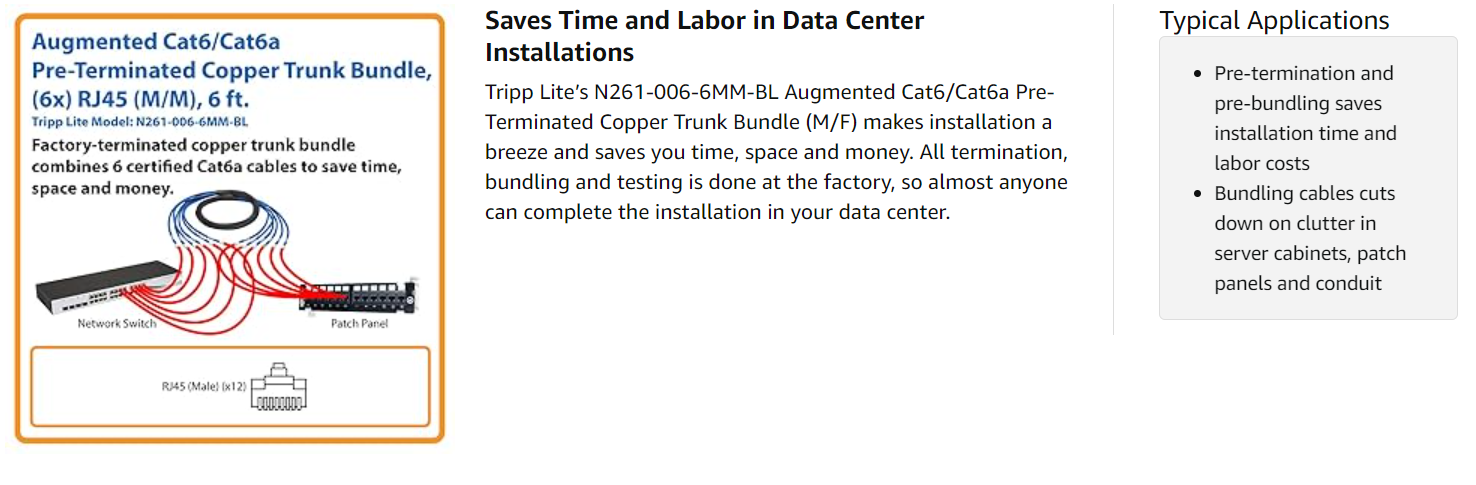Click the "Patch Panel" caption
Screen dimensions: 1476x485
tap(359, 324)
